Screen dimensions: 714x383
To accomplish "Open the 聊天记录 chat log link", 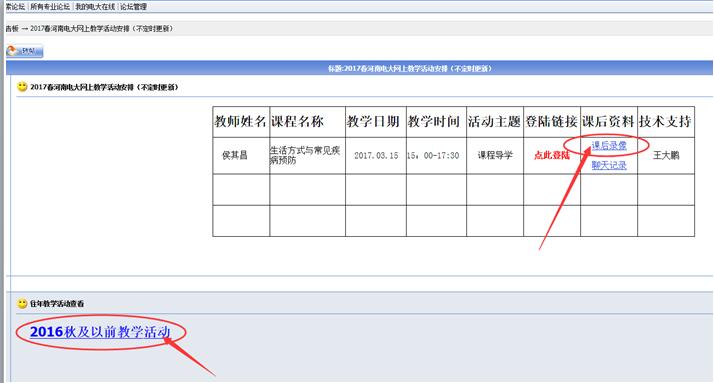I will [609, 165].
